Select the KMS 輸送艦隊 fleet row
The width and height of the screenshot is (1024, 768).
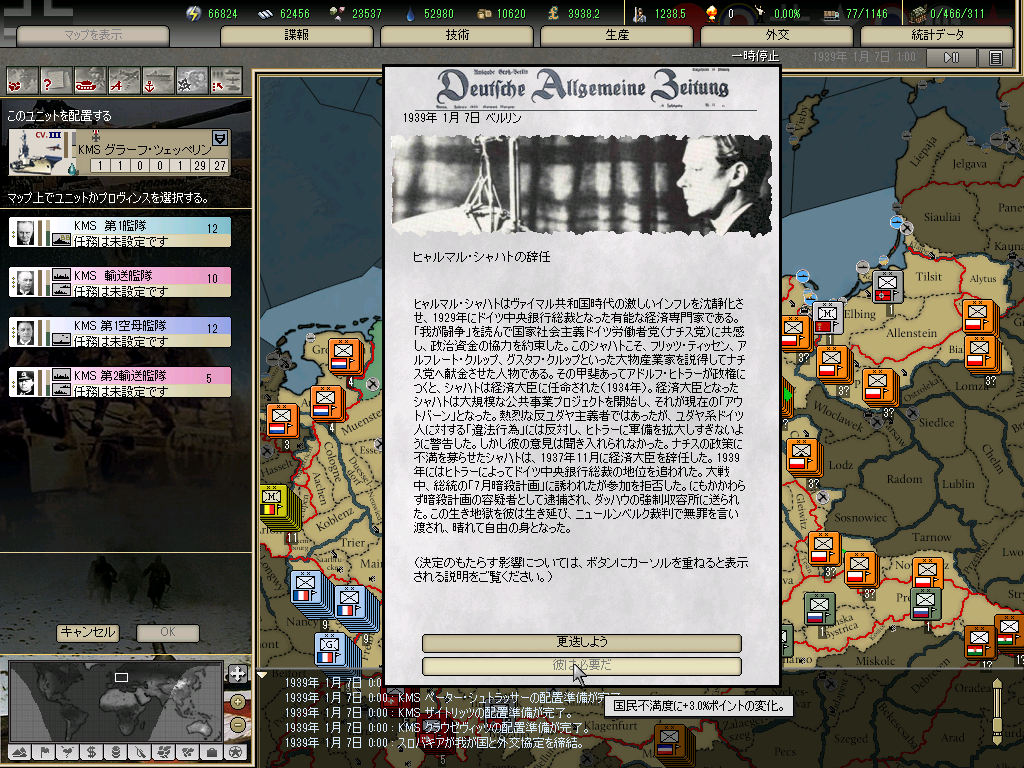[120, 282]
